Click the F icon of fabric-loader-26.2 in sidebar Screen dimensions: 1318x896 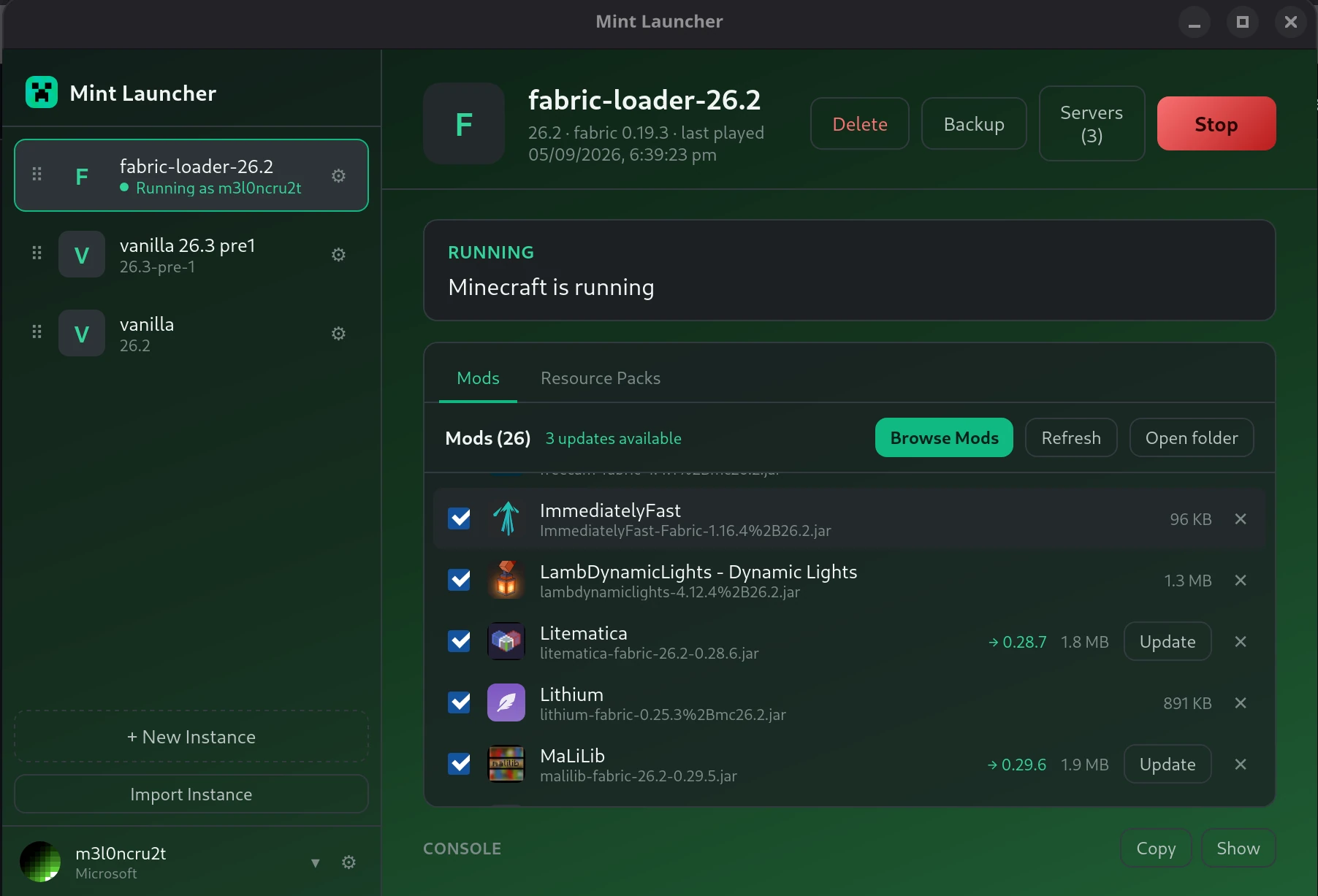(x=82, y=176)
